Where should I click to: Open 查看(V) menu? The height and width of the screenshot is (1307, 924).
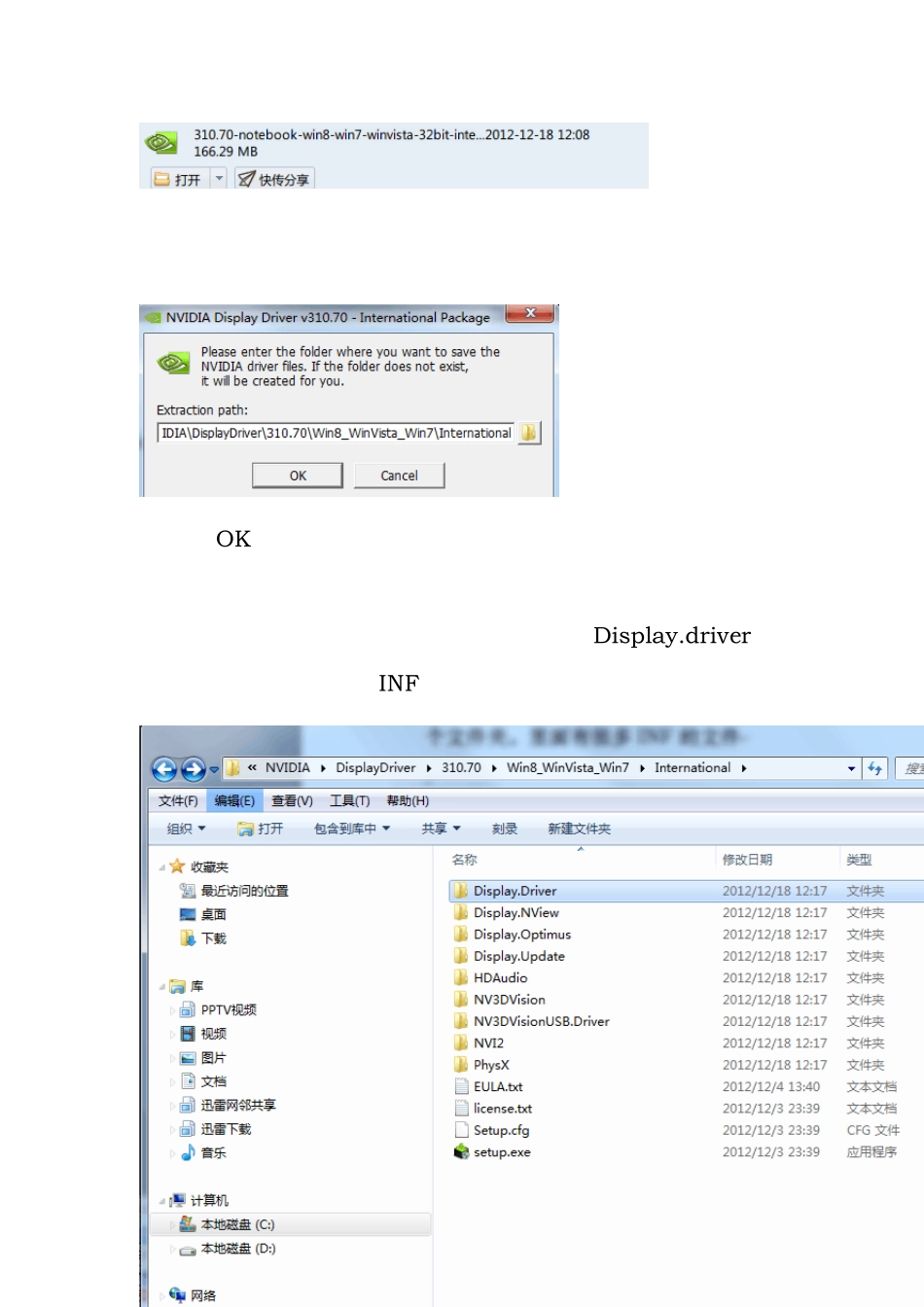[x=292, y=800]
